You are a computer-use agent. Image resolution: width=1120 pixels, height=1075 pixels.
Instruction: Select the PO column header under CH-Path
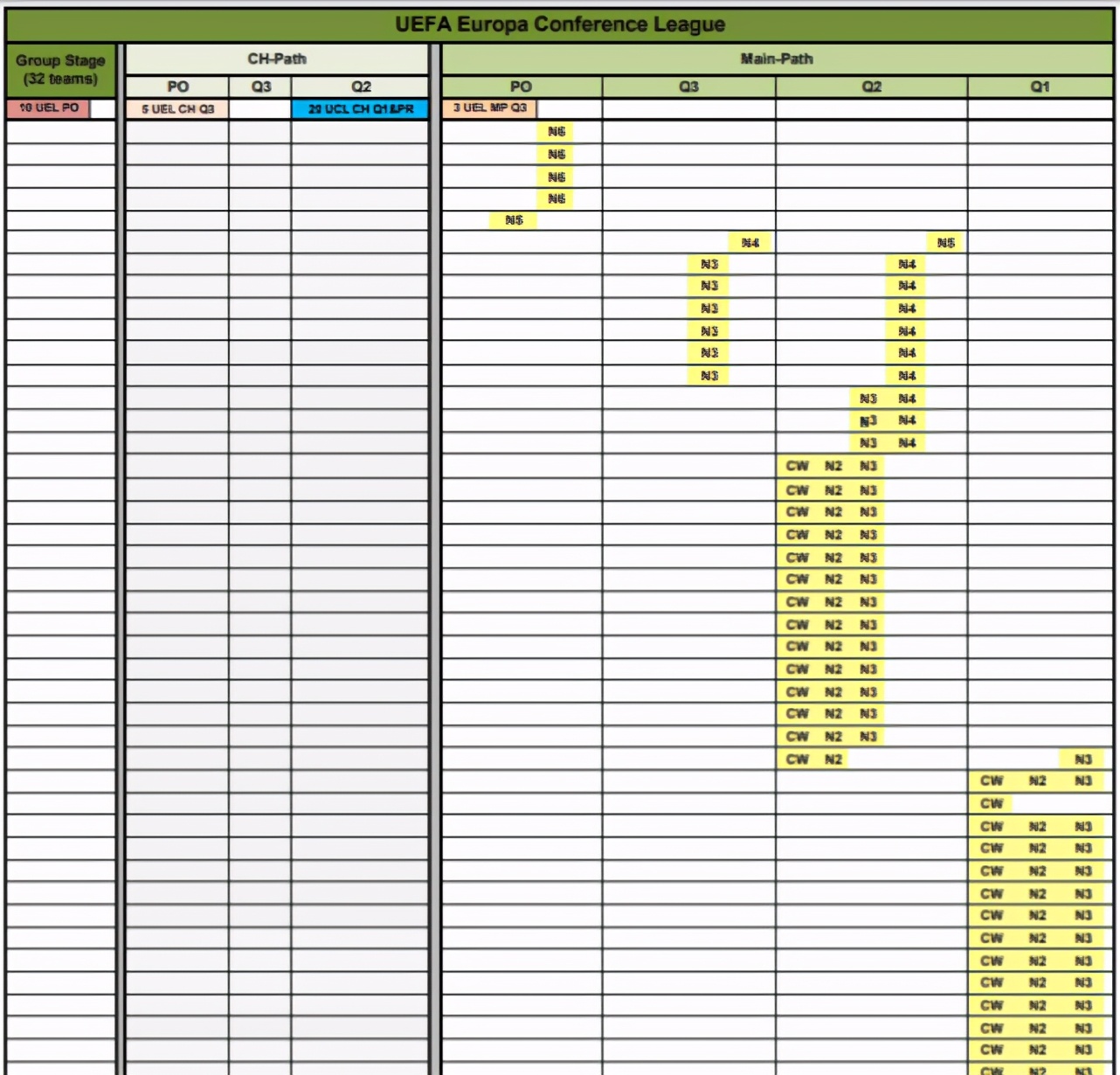[177, 87]
